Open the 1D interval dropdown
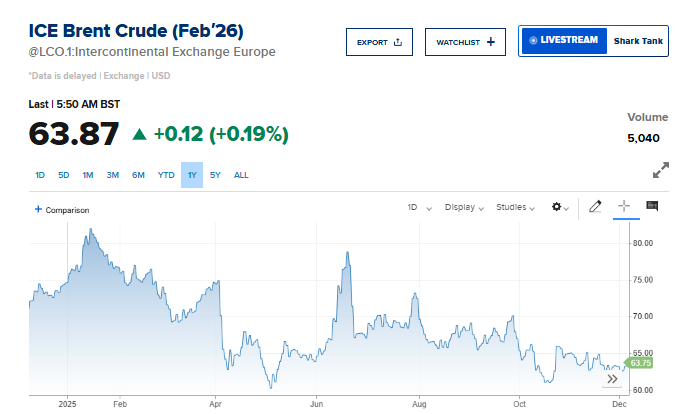This screenshot has height=414, width=675. [x=418, y=207]
